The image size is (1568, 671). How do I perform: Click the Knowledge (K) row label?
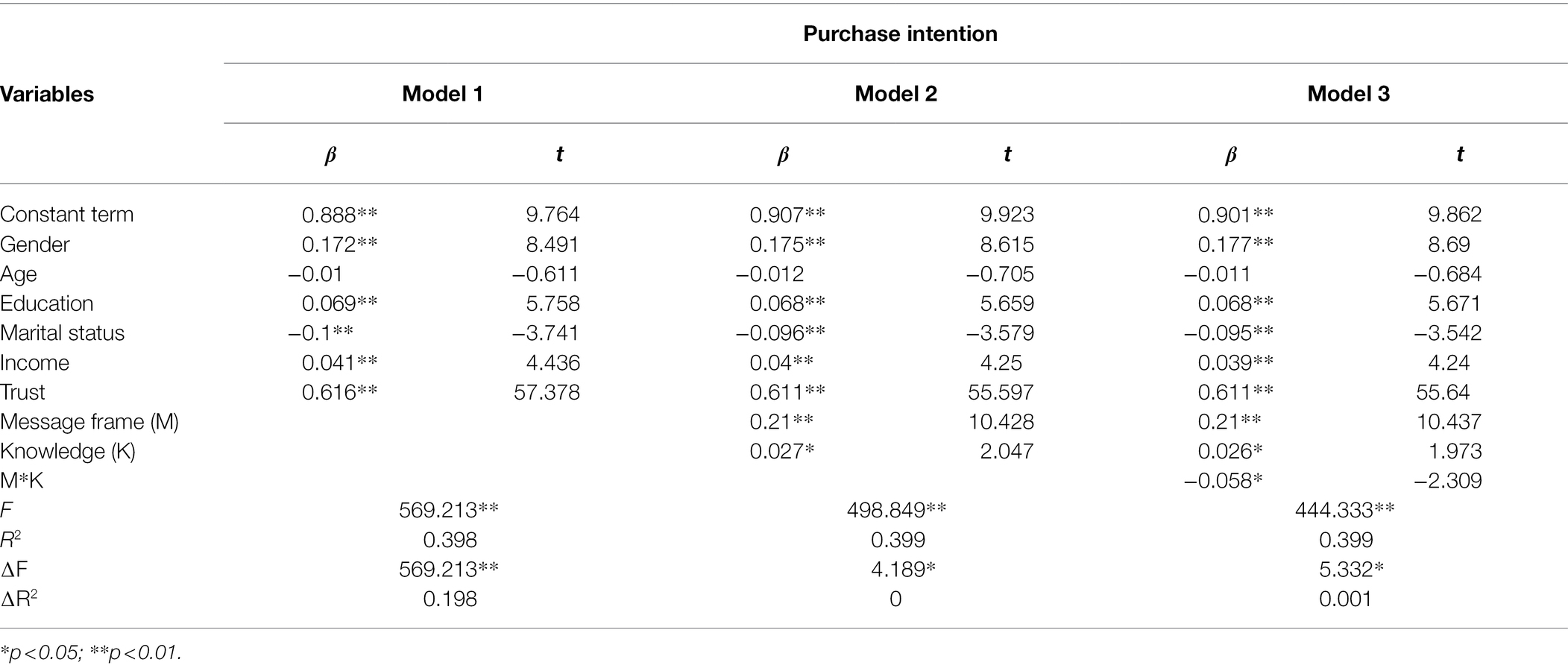tap(68, 452)
